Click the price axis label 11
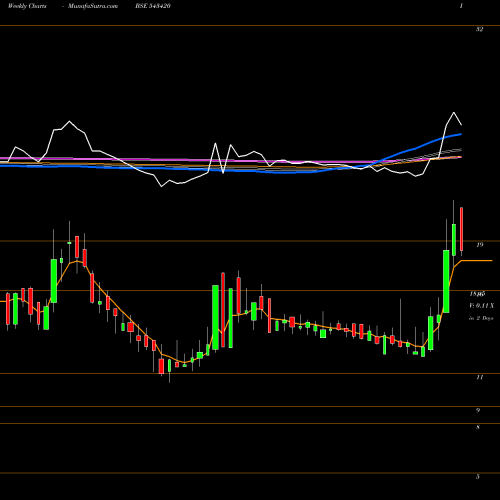This screenshot has width=500, height=500. click(479, 377)
